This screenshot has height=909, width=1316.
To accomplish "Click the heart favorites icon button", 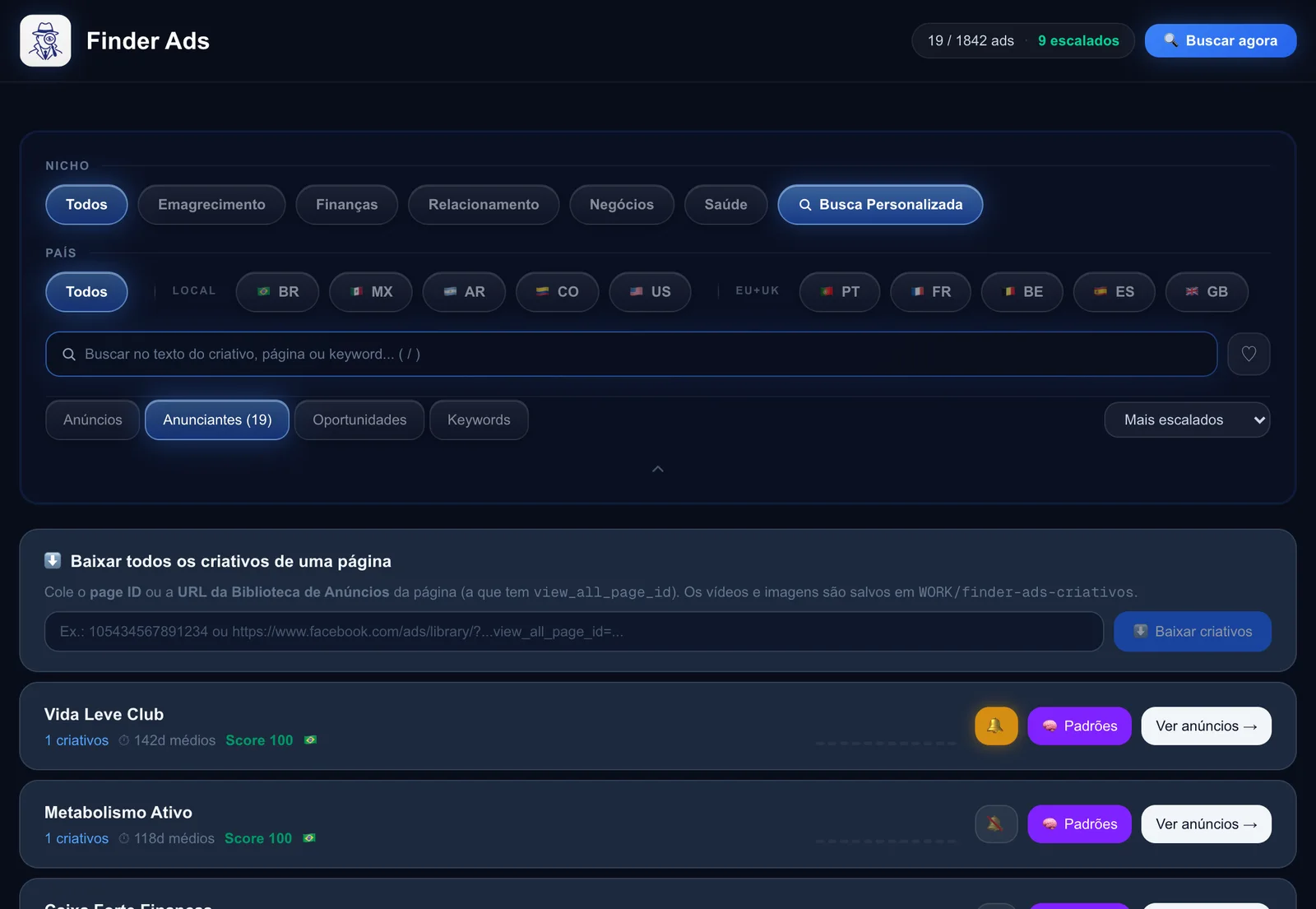I will click(1249, 354).
